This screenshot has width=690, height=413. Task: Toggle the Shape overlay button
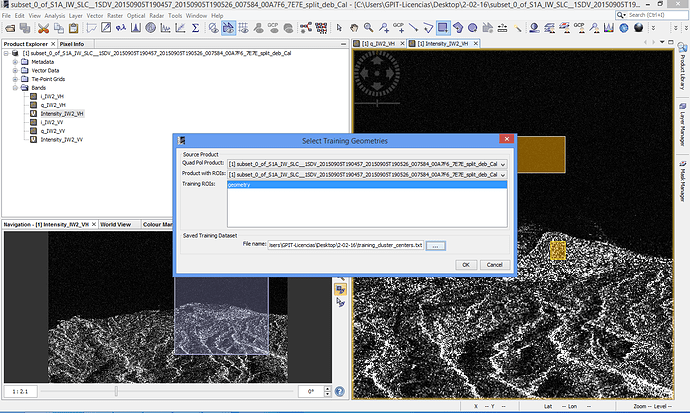[228, 28]
